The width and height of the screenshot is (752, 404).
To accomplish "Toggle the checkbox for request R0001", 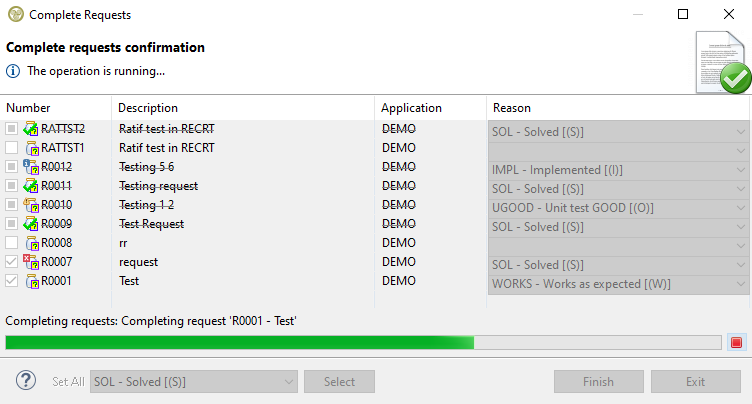I will pos(11,281).
